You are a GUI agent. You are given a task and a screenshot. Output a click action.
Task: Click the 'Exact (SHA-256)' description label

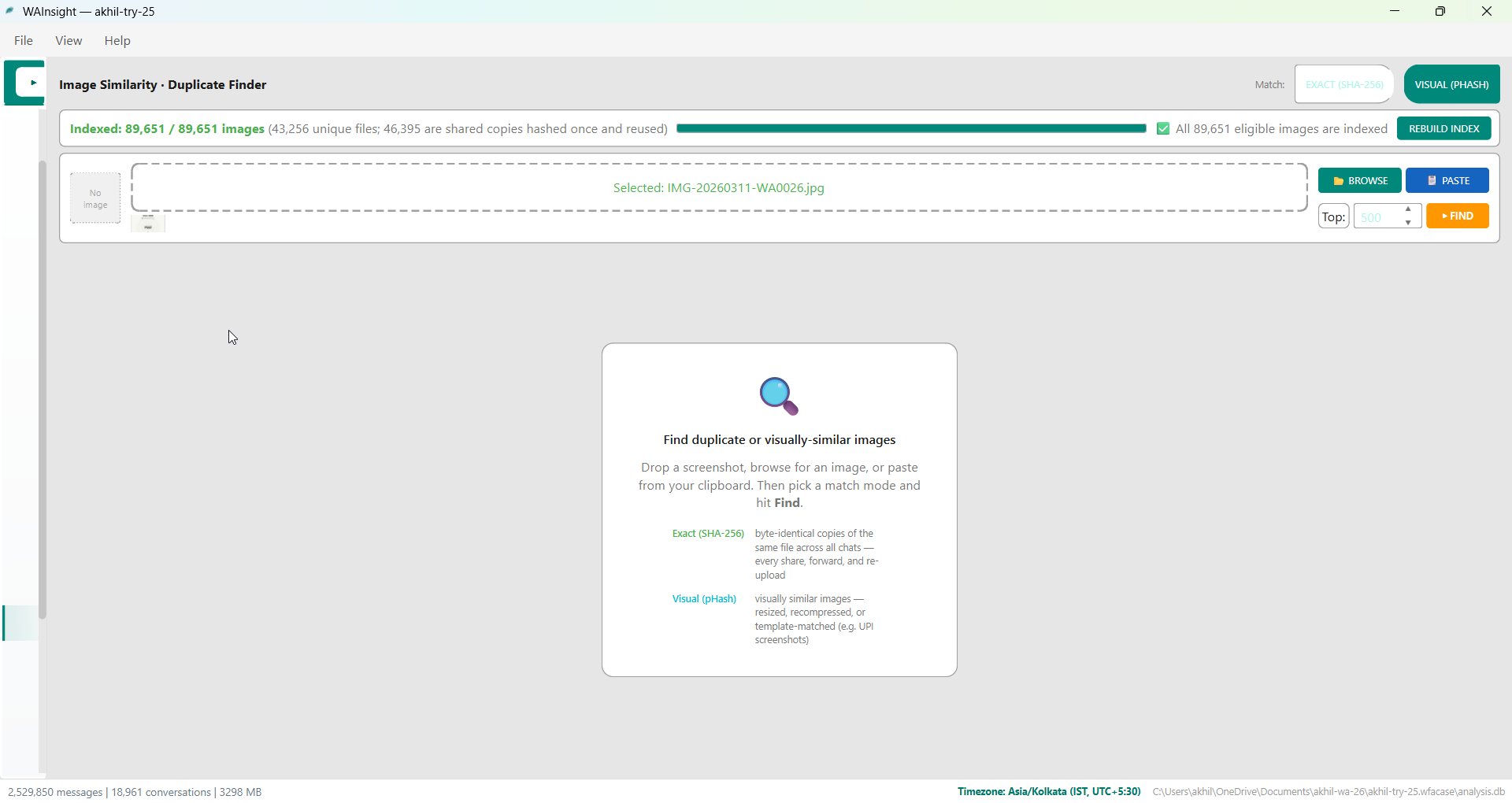[708, 534]
